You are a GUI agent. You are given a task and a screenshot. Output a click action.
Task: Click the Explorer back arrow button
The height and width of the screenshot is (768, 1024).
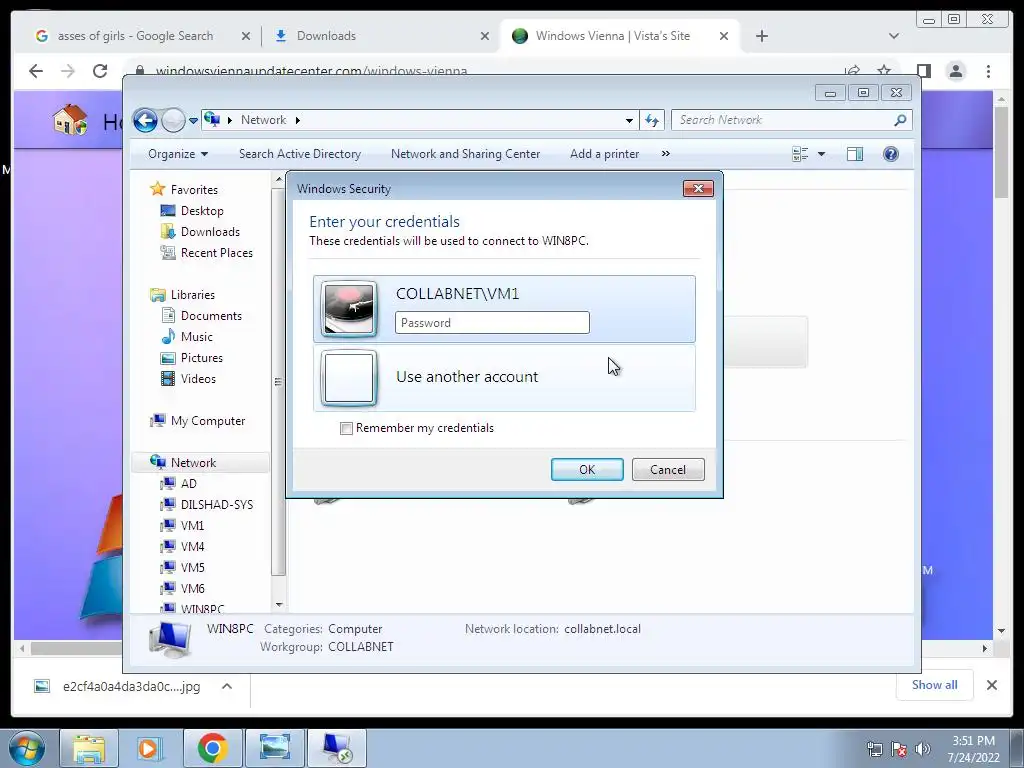click(x=145, y=120)
